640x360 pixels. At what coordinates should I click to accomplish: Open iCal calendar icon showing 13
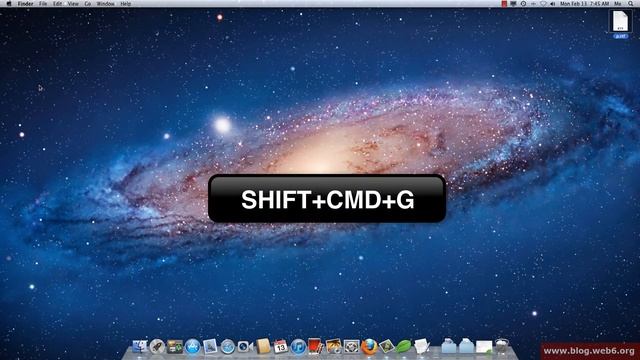(x=280, y=347)
